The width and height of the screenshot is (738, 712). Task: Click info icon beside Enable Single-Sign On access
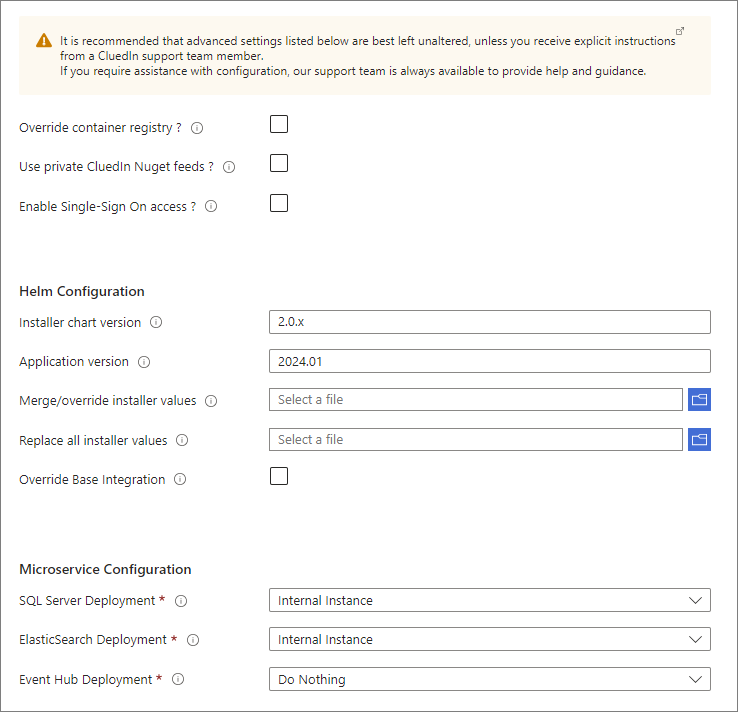pyautogui.click(x=211, y=207)
